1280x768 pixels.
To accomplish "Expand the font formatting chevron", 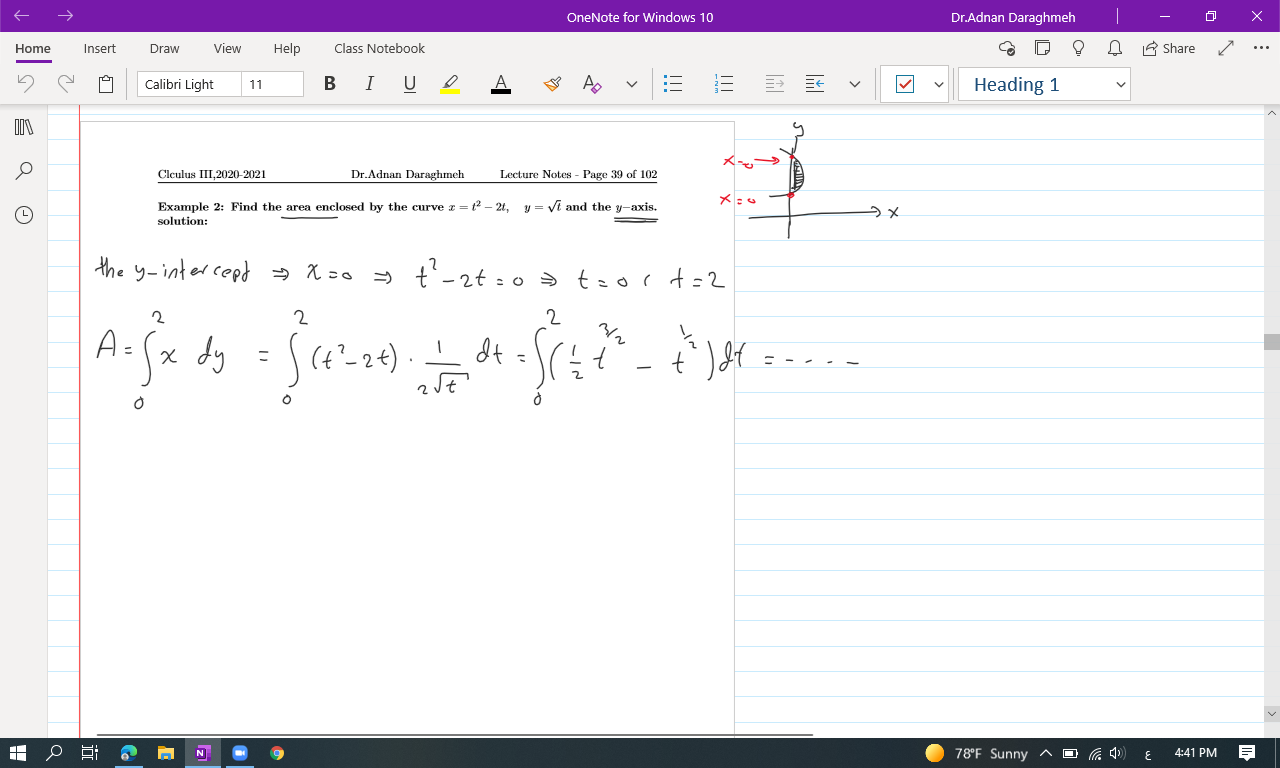I will pos(632,84).
